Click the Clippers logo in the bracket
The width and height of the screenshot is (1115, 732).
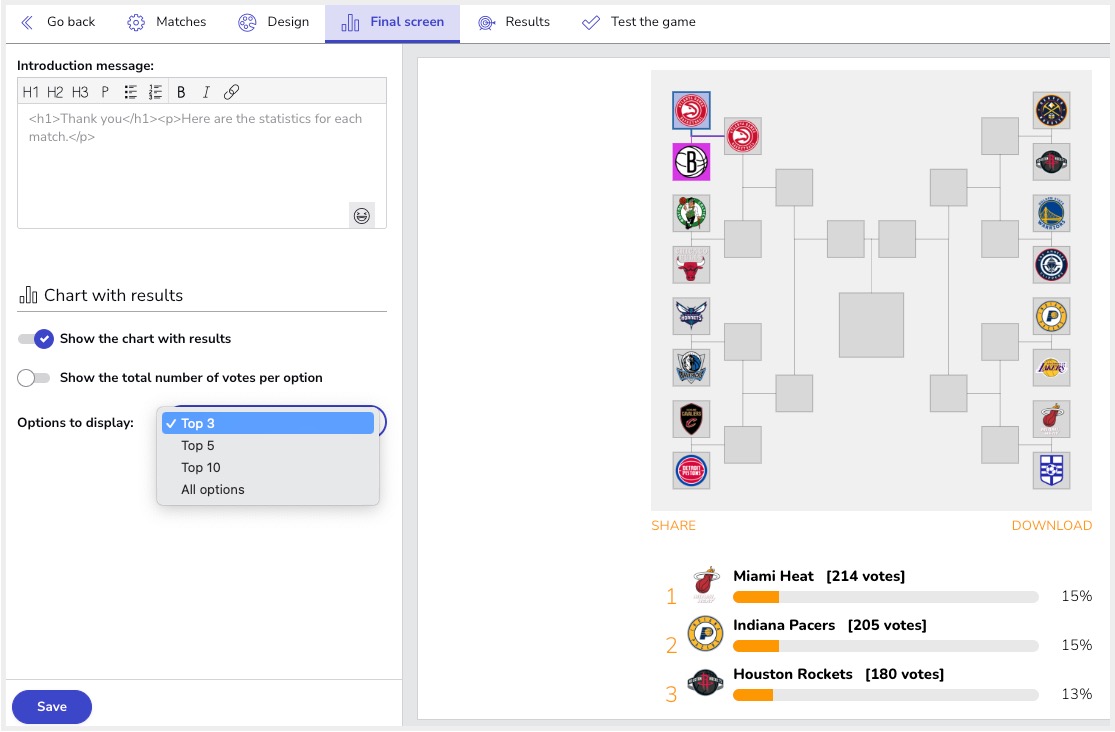click(1052, 265)
